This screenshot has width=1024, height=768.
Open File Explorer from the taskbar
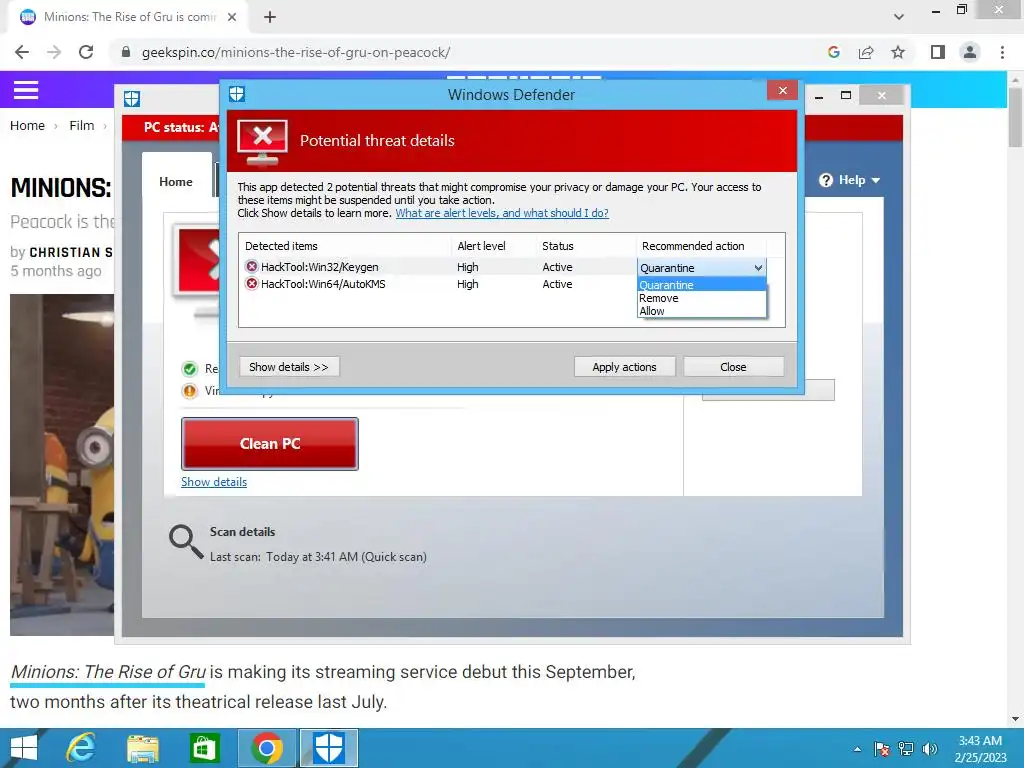[143, 749]
